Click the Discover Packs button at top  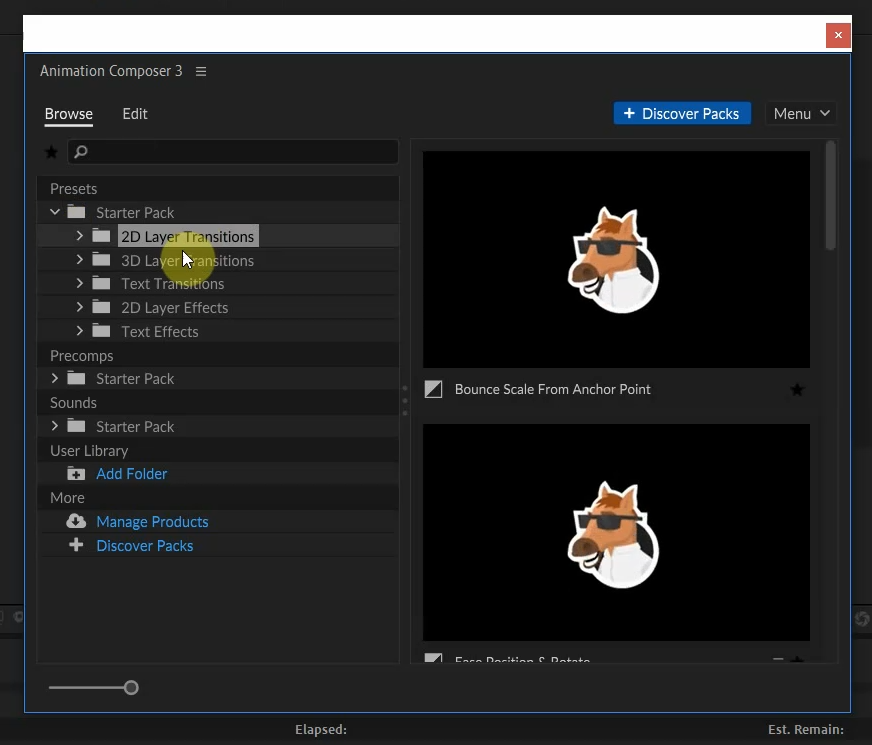click(681, 113)
